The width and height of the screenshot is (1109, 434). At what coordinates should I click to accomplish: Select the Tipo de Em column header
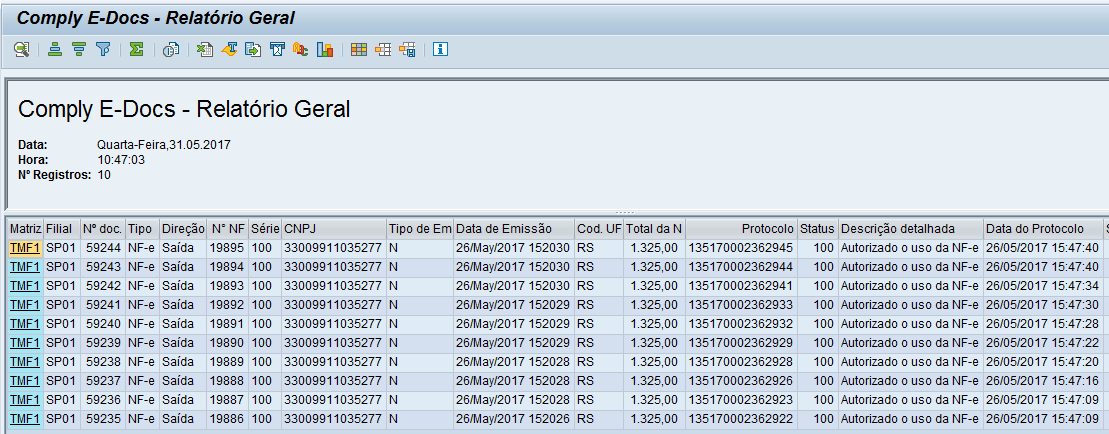pos(420,229)
